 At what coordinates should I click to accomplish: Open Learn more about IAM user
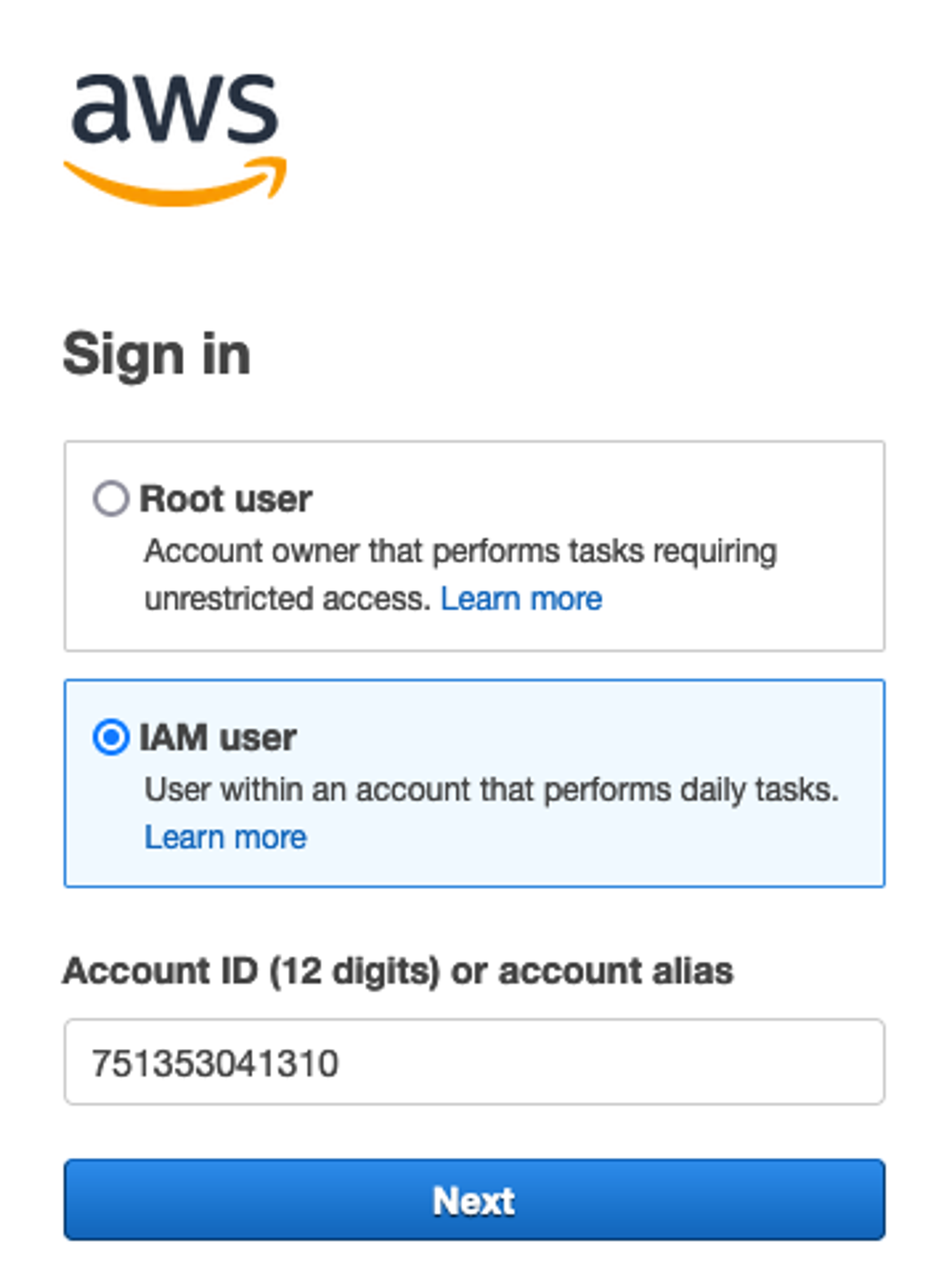[225, 837]
